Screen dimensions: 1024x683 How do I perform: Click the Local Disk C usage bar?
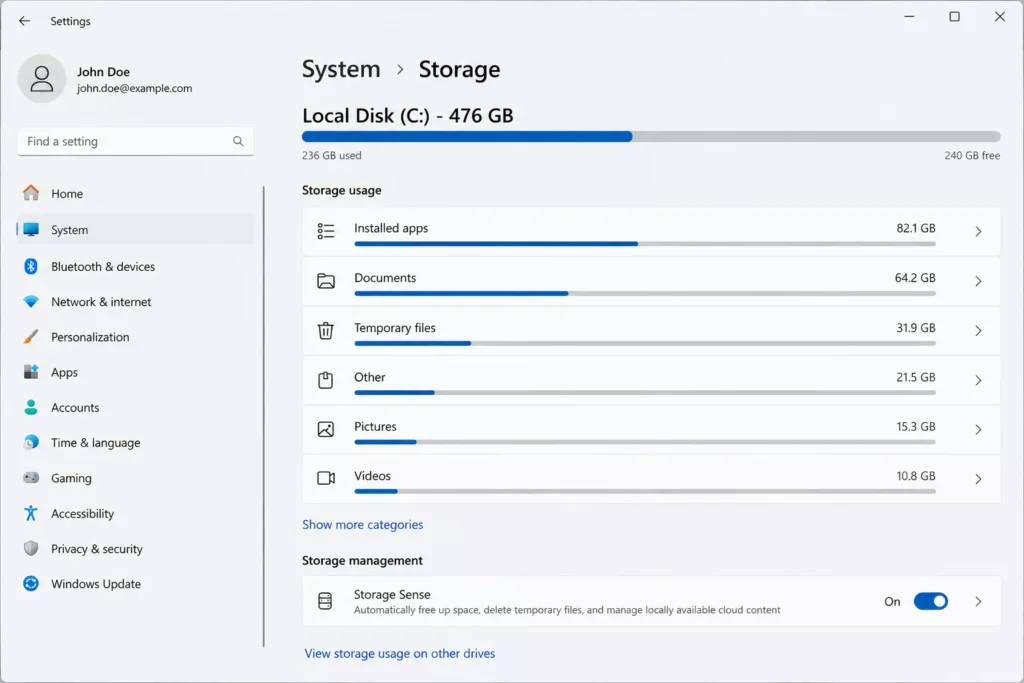[x=651, y=136]
